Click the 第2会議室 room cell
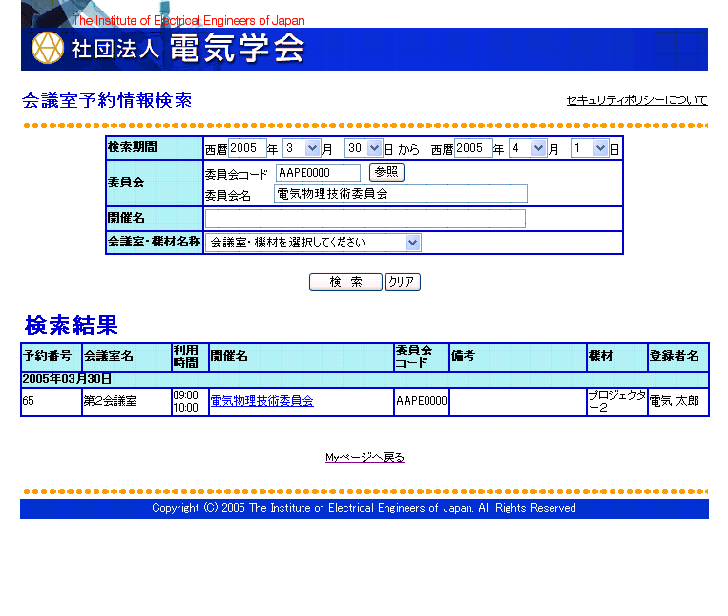The image size is (728, 616). click(111, 401)
